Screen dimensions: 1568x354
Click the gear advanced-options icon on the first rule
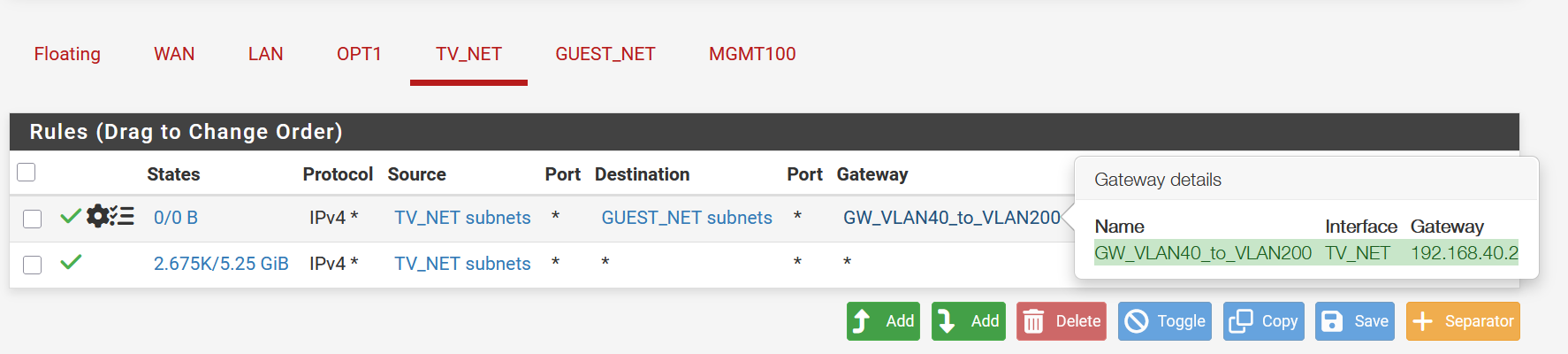point(97,216)
